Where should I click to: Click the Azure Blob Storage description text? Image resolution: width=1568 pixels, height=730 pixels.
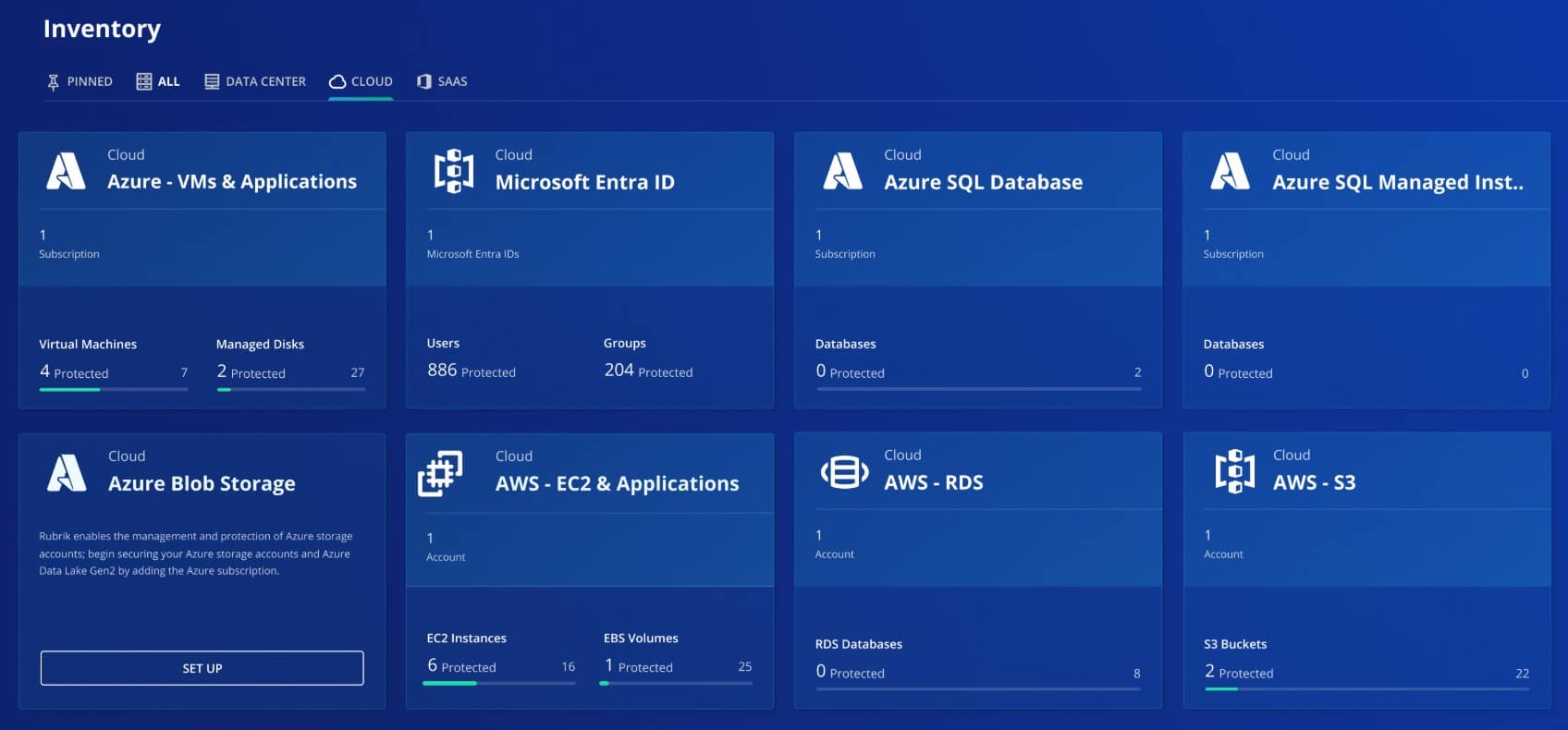click(x=196, y=554)
